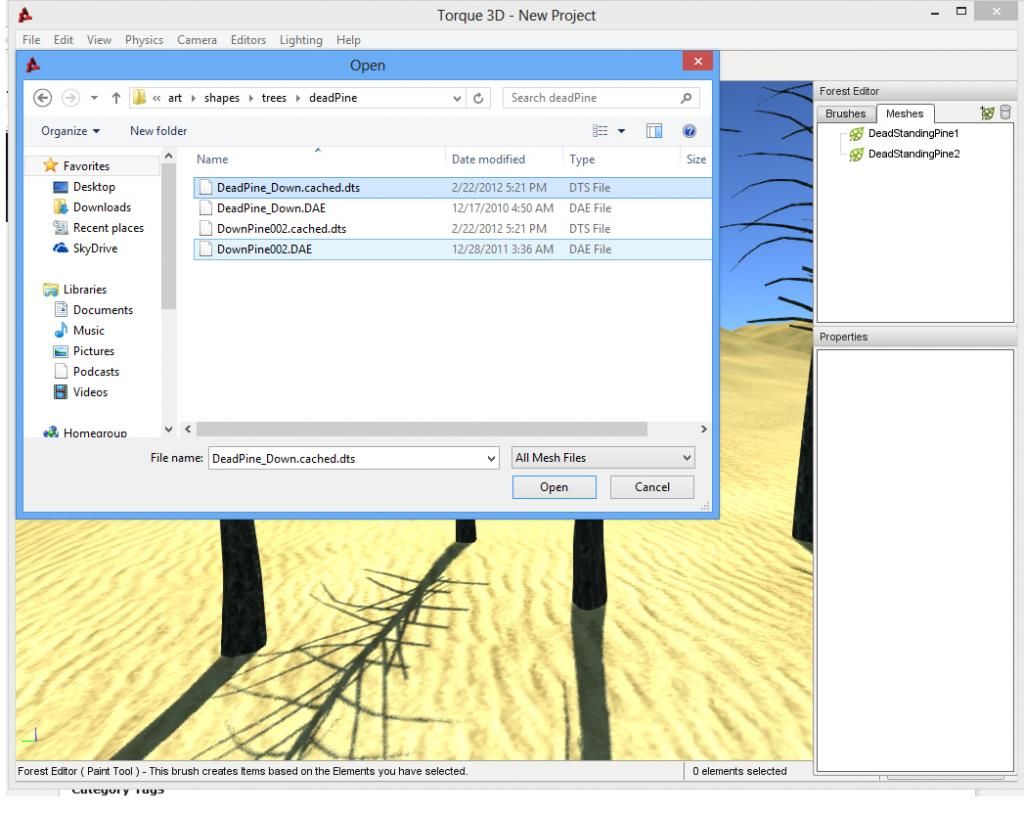The width and height of the screenshot is (1024, 815).
Task: Switch to the Brushes tab
Action: pyautogui.click(x=843, y=114)
